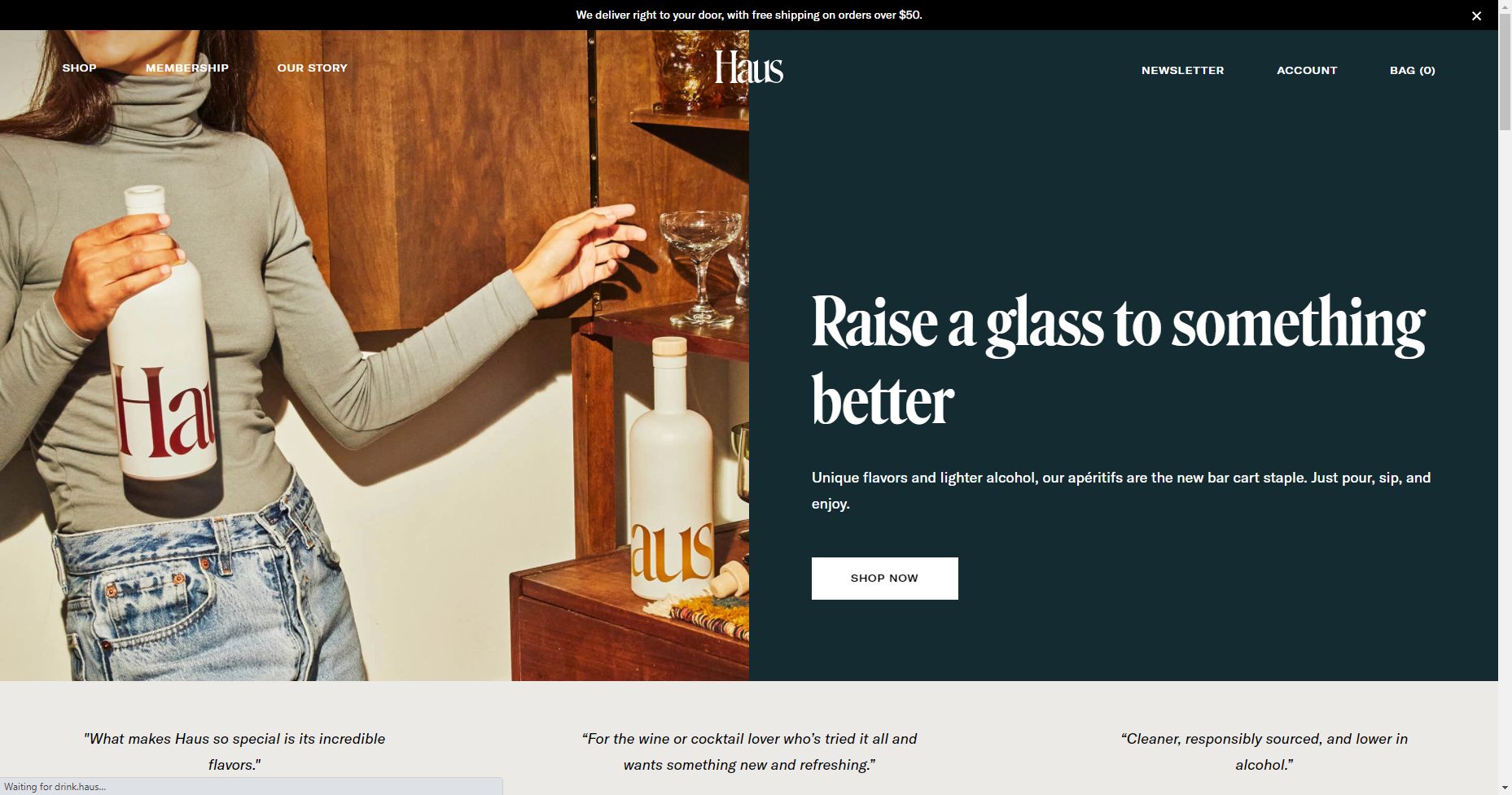Image resolution: width=1512 pixels, height=795 pixels.
Task: Click the hero photo of woman holding bottle
Action: (375, 356)
